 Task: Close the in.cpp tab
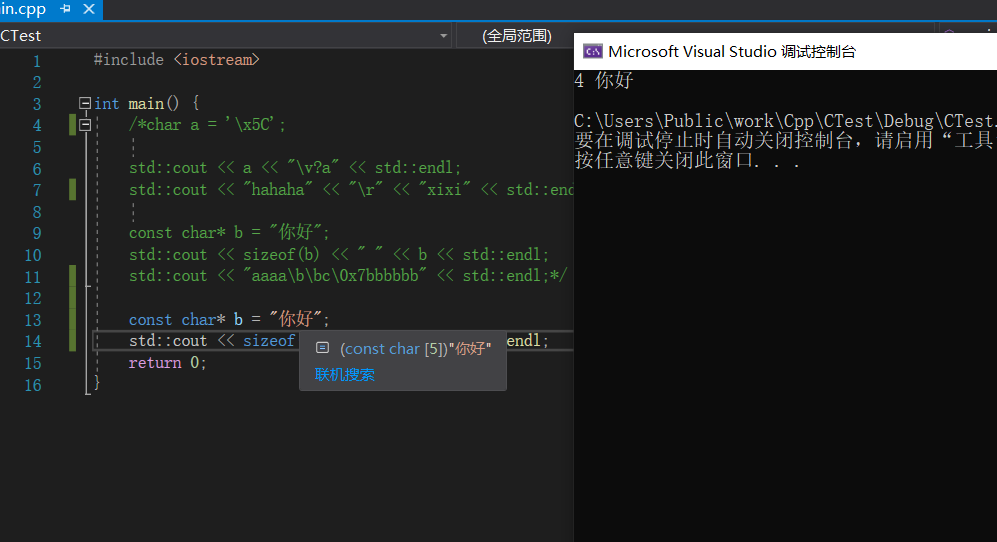(x=88, y=9)
